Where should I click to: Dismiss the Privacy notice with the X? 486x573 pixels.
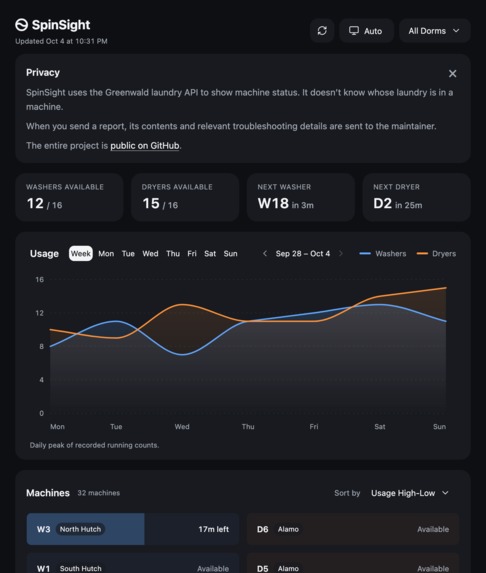click(x=452, y=73)
